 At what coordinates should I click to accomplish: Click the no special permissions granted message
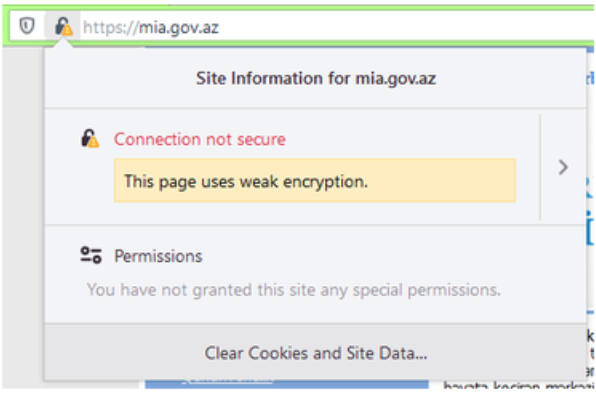(293, 290)
